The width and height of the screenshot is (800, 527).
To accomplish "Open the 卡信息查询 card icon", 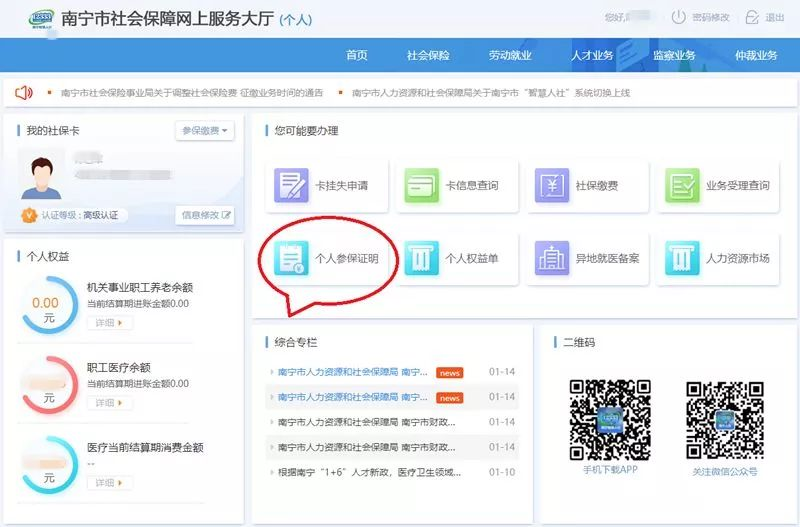I will (422, 186).
